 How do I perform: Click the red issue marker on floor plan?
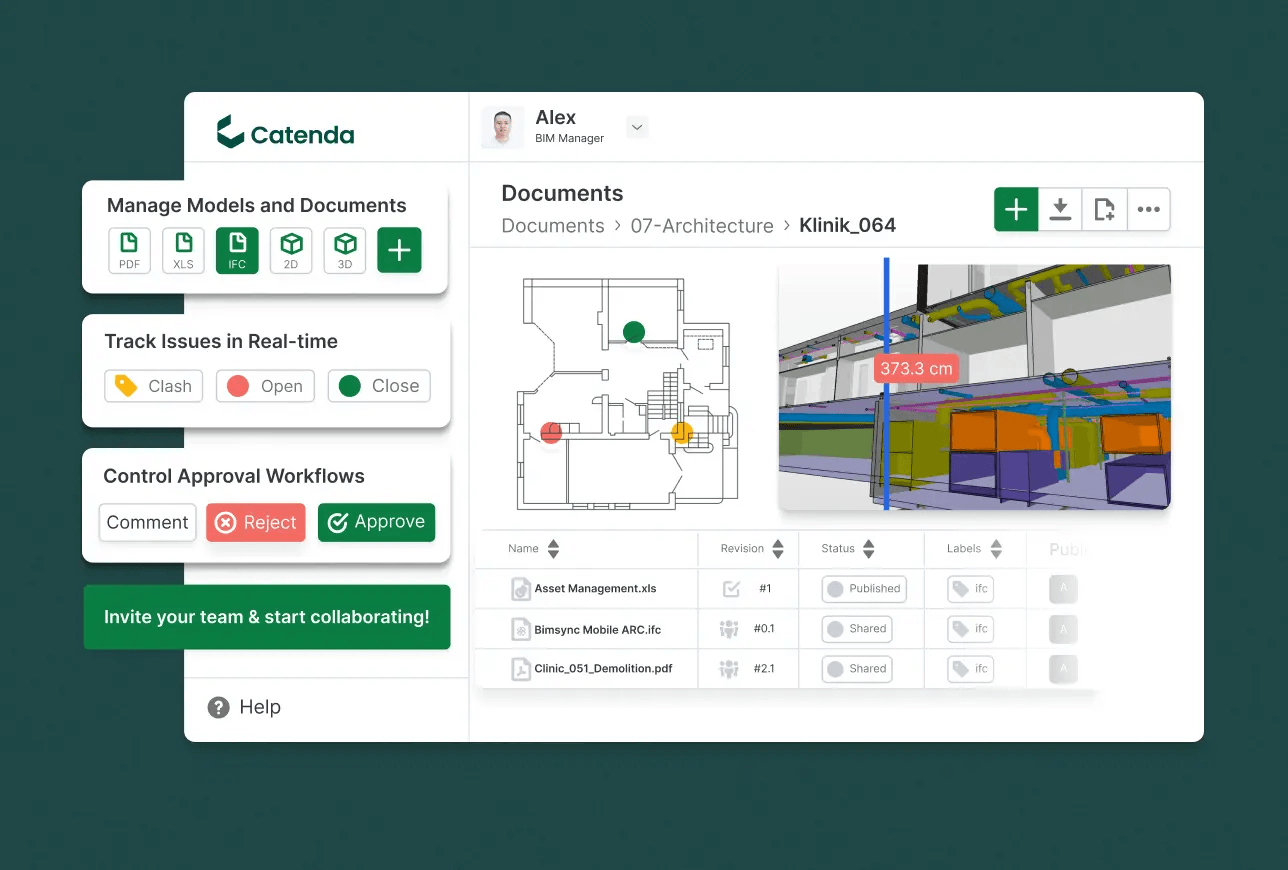click(x=551, y=432)
